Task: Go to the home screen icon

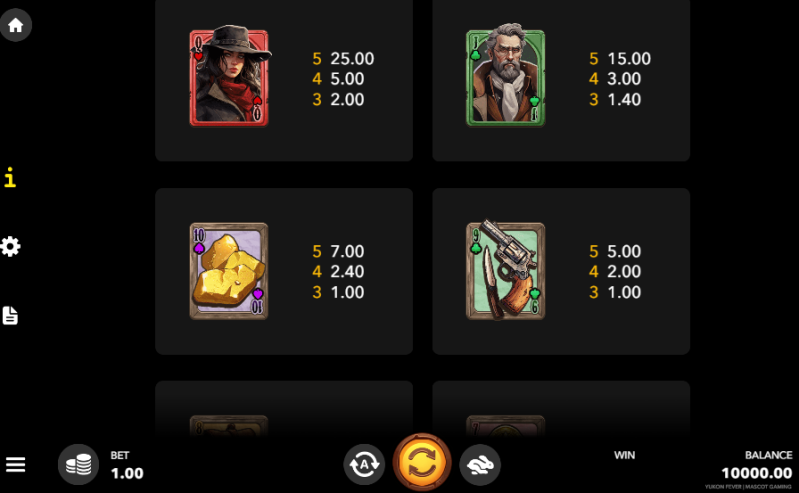Action: coord(16,25)
